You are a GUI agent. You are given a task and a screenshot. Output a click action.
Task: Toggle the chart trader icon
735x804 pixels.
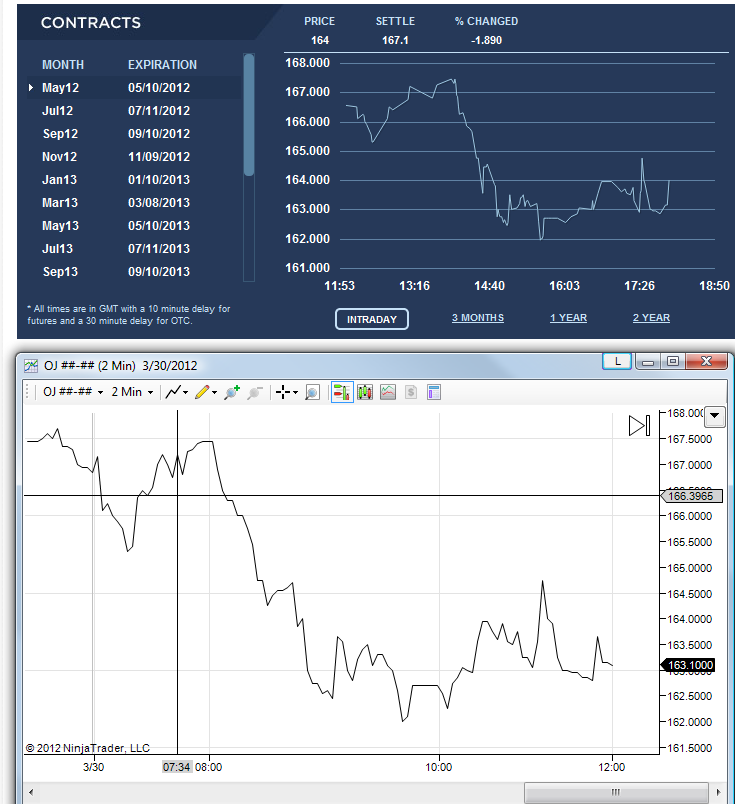pyautogui.click(x=342, y=392)
